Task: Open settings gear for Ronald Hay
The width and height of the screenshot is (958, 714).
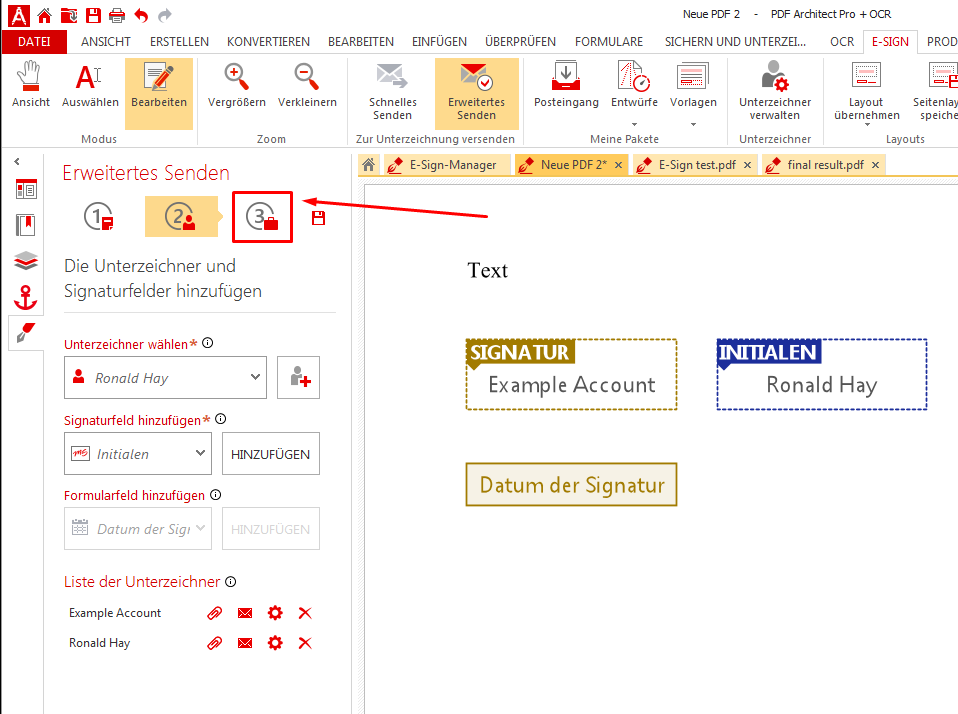Action: (276, 643)
